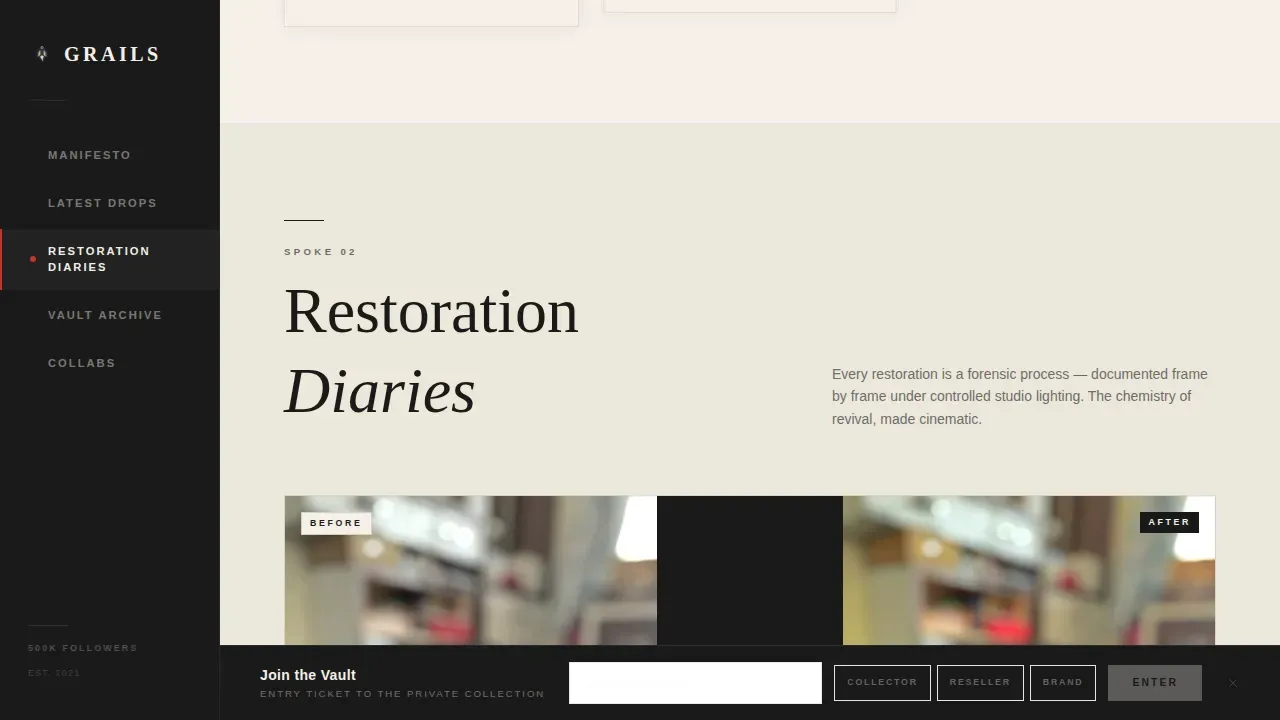This screenshot has width=1280, height=720.
Task: Click the 500K Followers text
Action: click(83, 648)
